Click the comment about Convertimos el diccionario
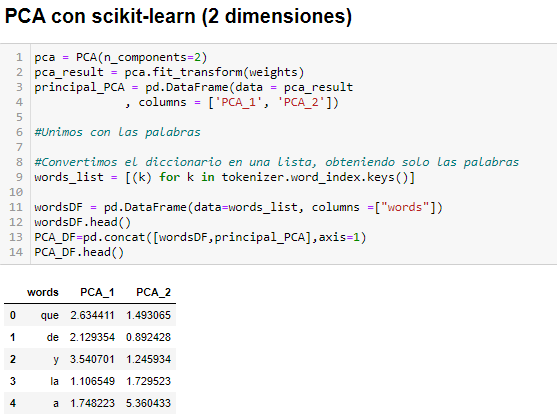 pyautogui.click(x=276, y=162)
